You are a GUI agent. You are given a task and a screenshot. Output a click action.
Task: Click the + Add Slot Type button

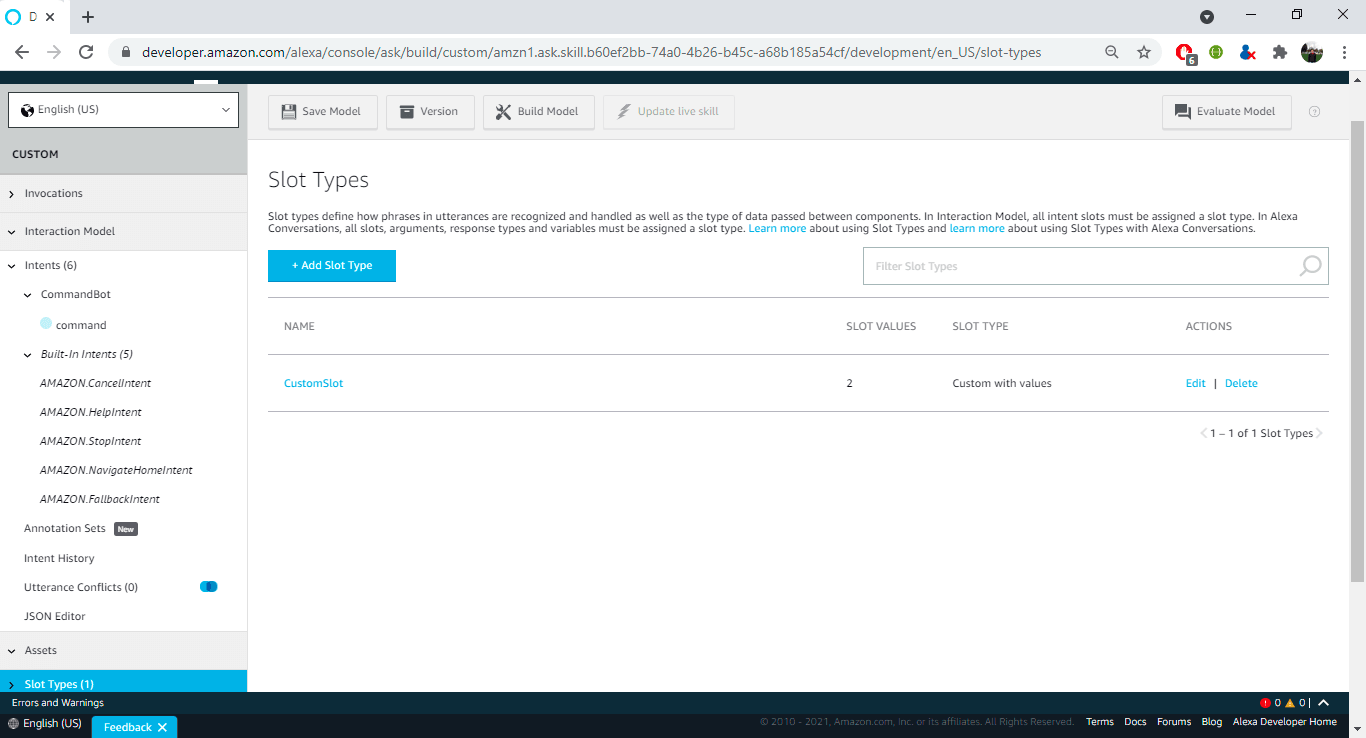coord(332,266)
